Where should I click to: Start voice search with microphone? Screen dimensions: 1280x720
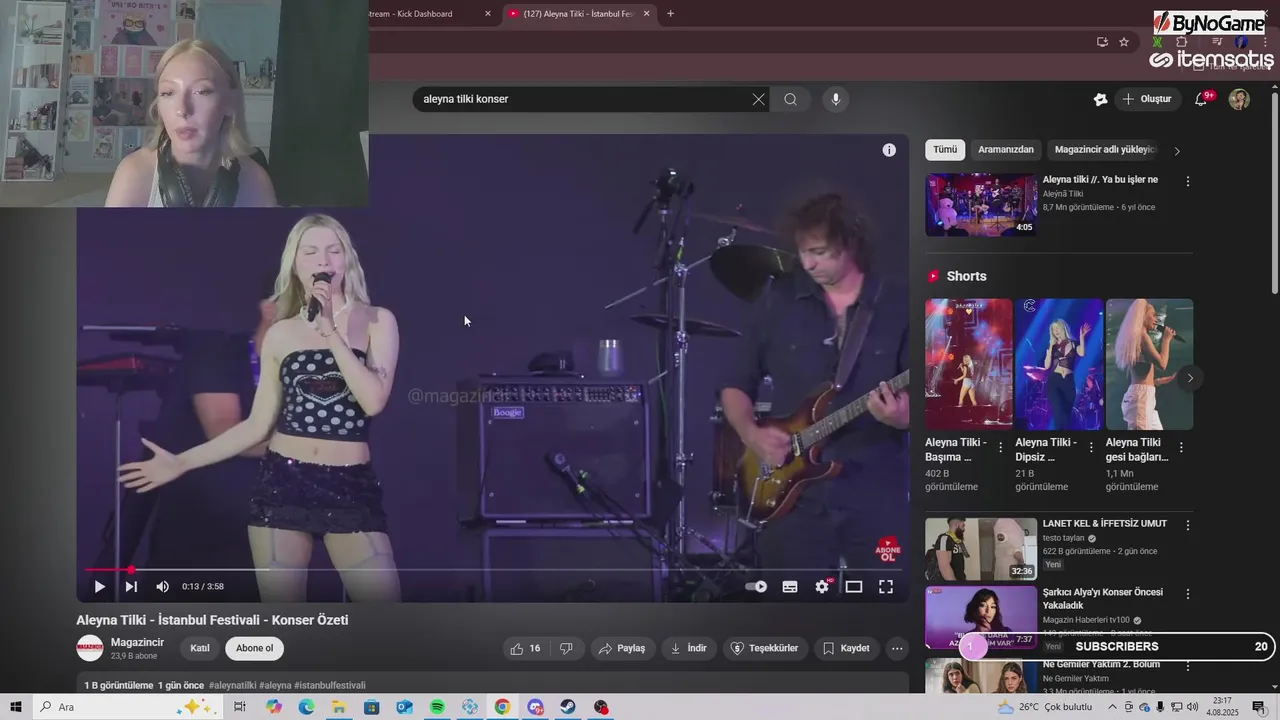(x=836, y=99)
